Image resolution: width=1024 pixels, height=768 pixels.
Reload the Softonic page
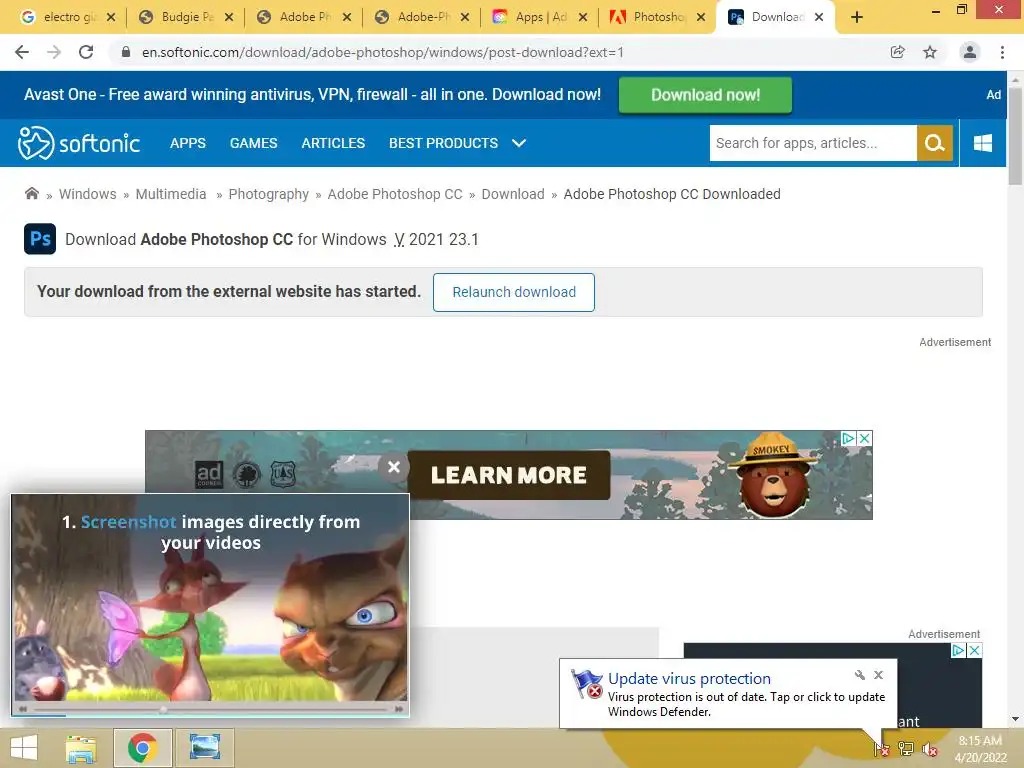pos(86,52)
